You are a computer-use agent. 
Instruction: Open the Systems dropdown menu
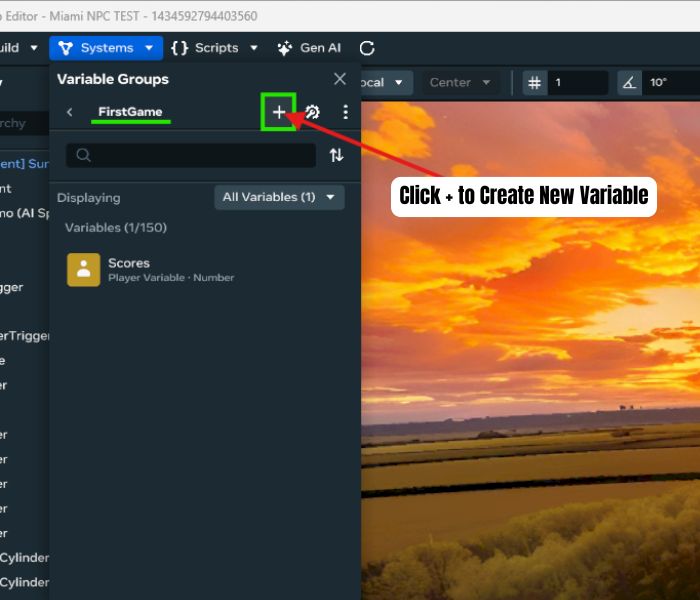tap(105, 48)
